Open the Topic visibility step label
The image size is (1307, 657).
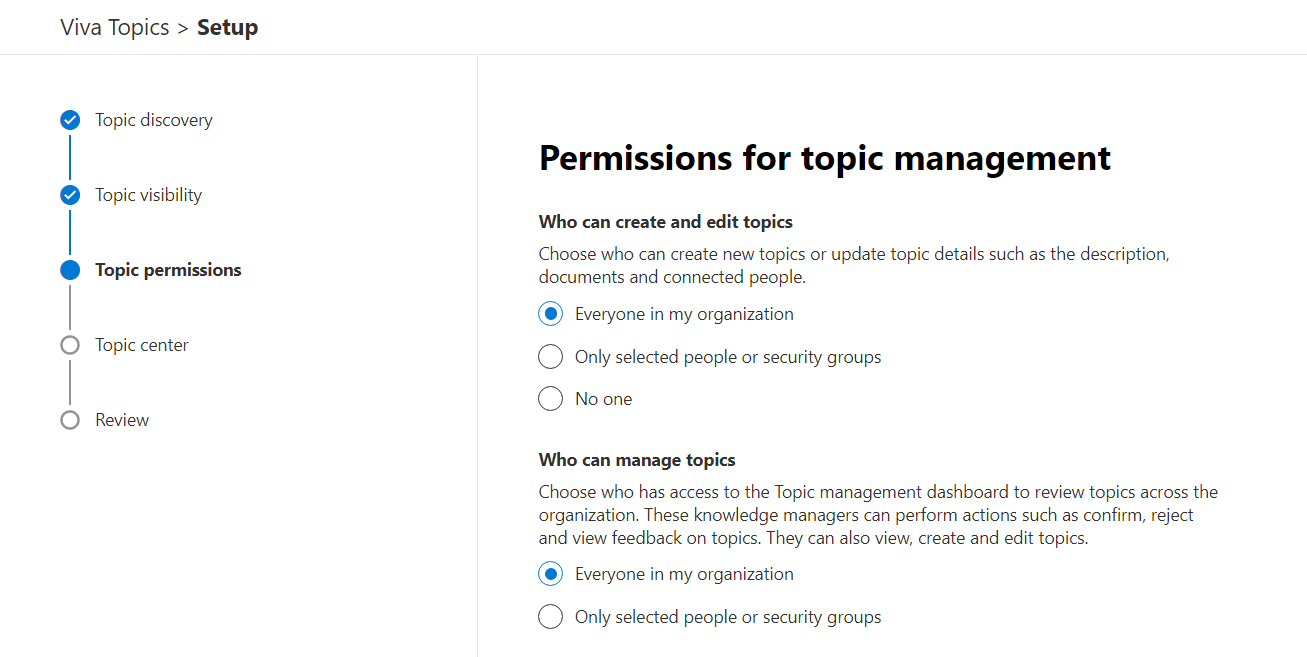tap(148, 195)
